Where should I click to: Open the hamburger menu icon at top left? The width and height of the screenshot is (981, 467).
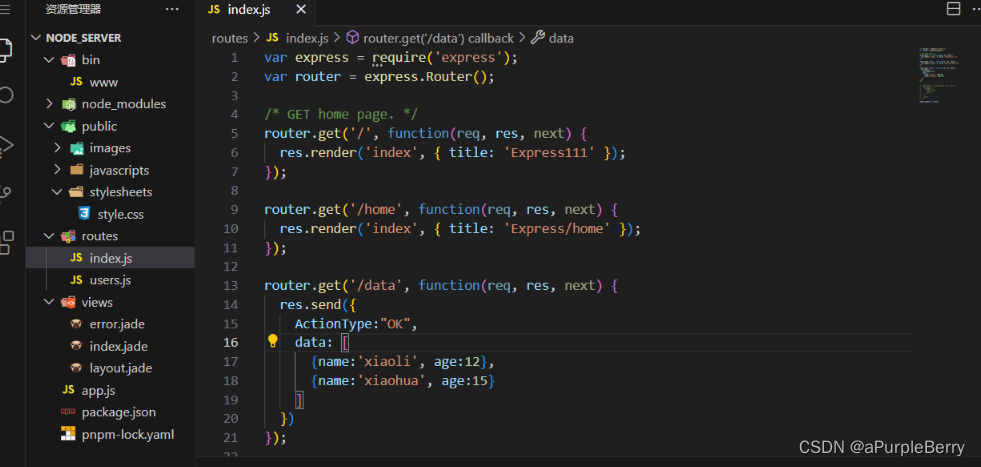(x=5, y=9)
